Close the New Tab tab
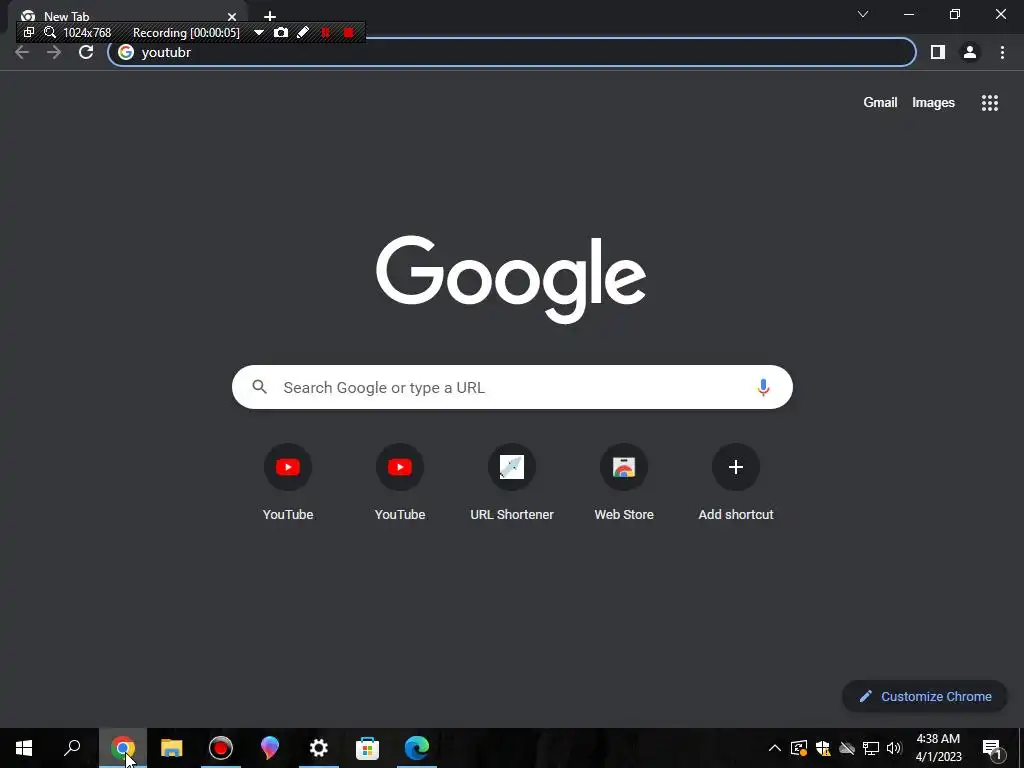The width and height of the screenshot is (1024, 768). [232, 16]
